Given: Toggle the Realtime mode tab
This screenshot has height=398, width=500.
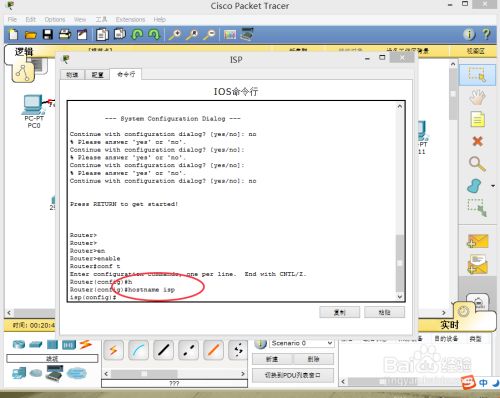Looking at the screenshot, I should [449, 324].
